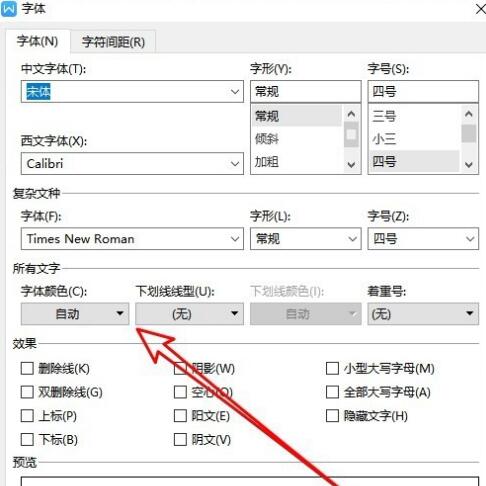Image resolution: width=486 pixels, height=486 pixels.
Task: Expand the 中文字体 dropdown
Action: (x=235, y=91)
